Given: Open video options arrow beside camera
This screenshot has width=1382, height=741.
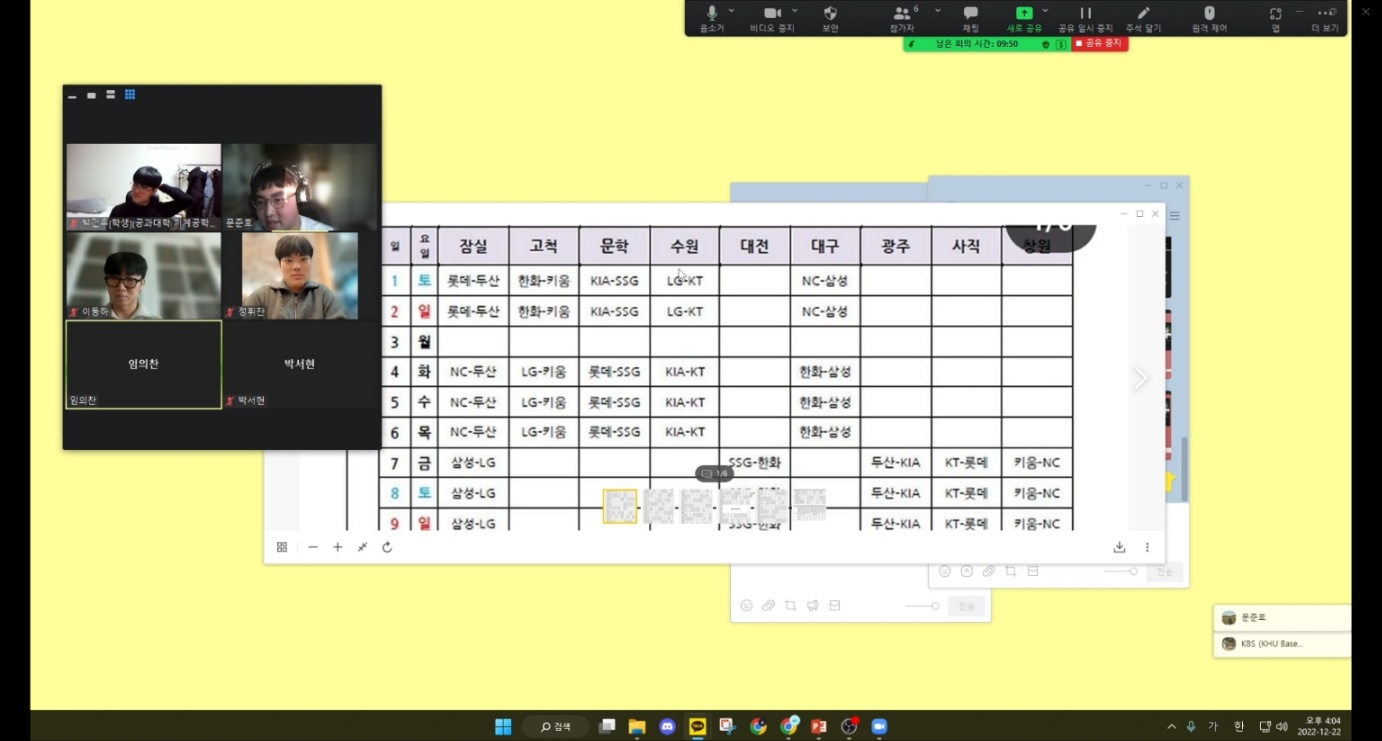Looking at the screenshot, I should [x=795, y=10].
